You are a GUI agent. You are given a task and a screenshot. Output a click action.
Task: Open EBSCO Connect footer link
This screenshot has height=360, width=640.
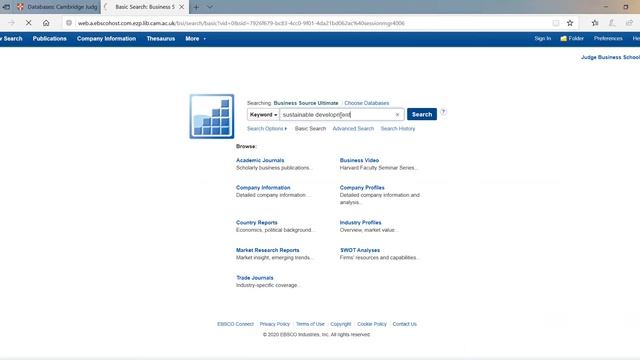pos(235,324)
